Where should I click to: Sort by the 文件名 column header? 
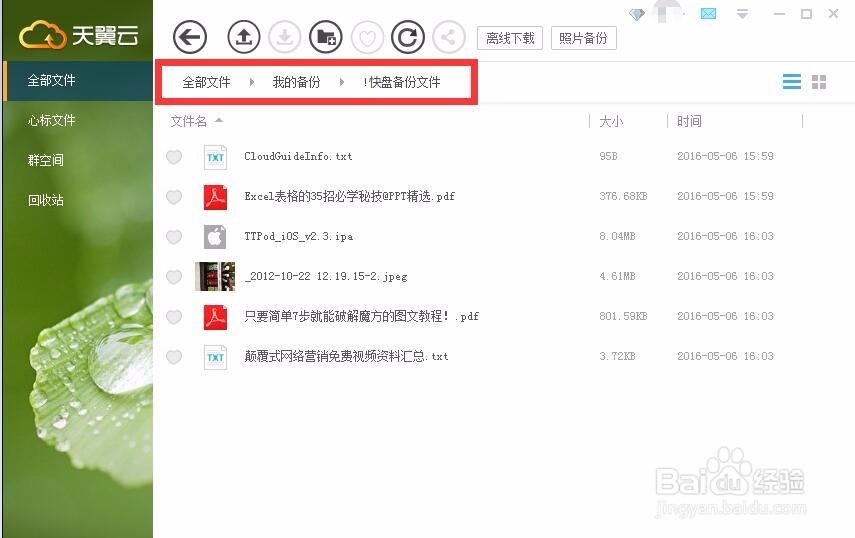(188, 121)
